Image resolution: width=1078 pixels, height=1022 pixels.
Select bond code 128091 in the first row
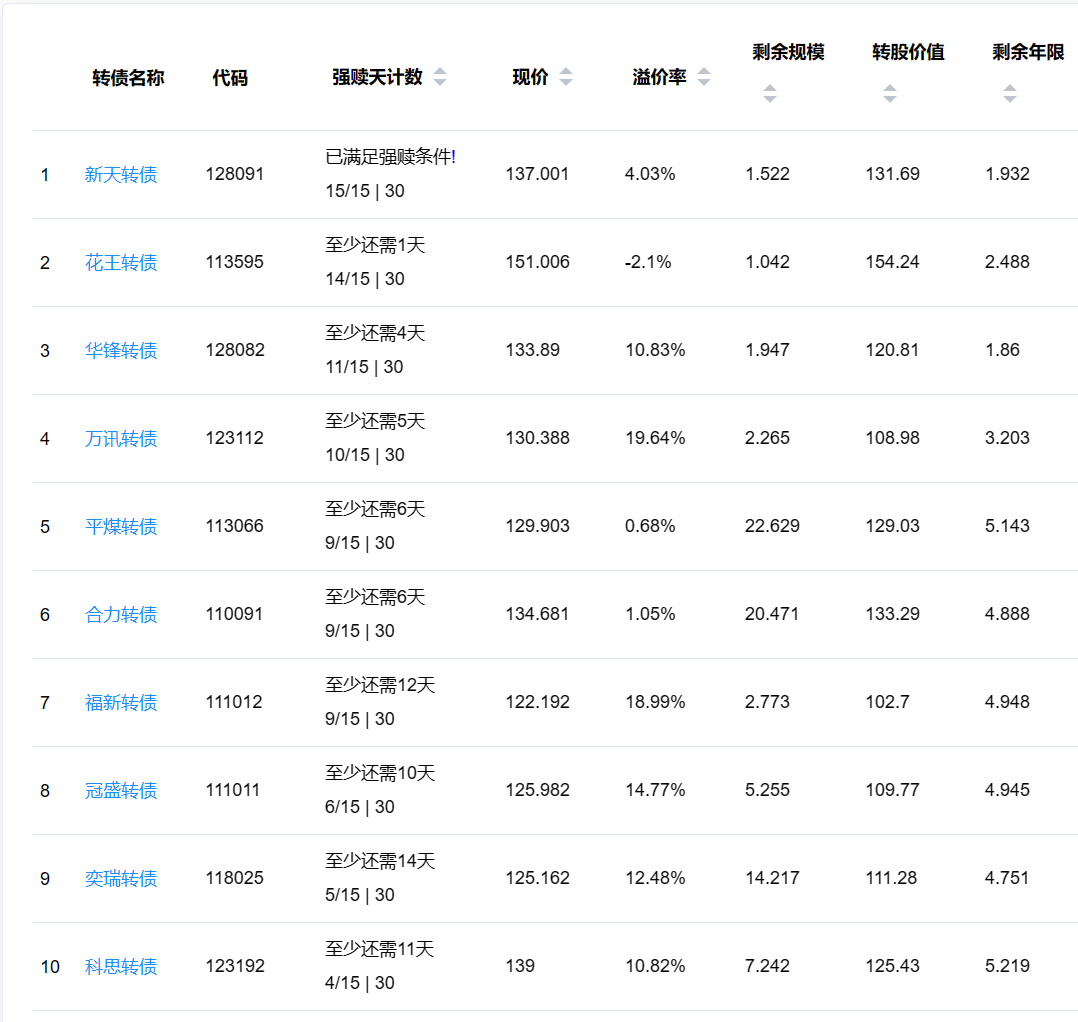point(235,174)
